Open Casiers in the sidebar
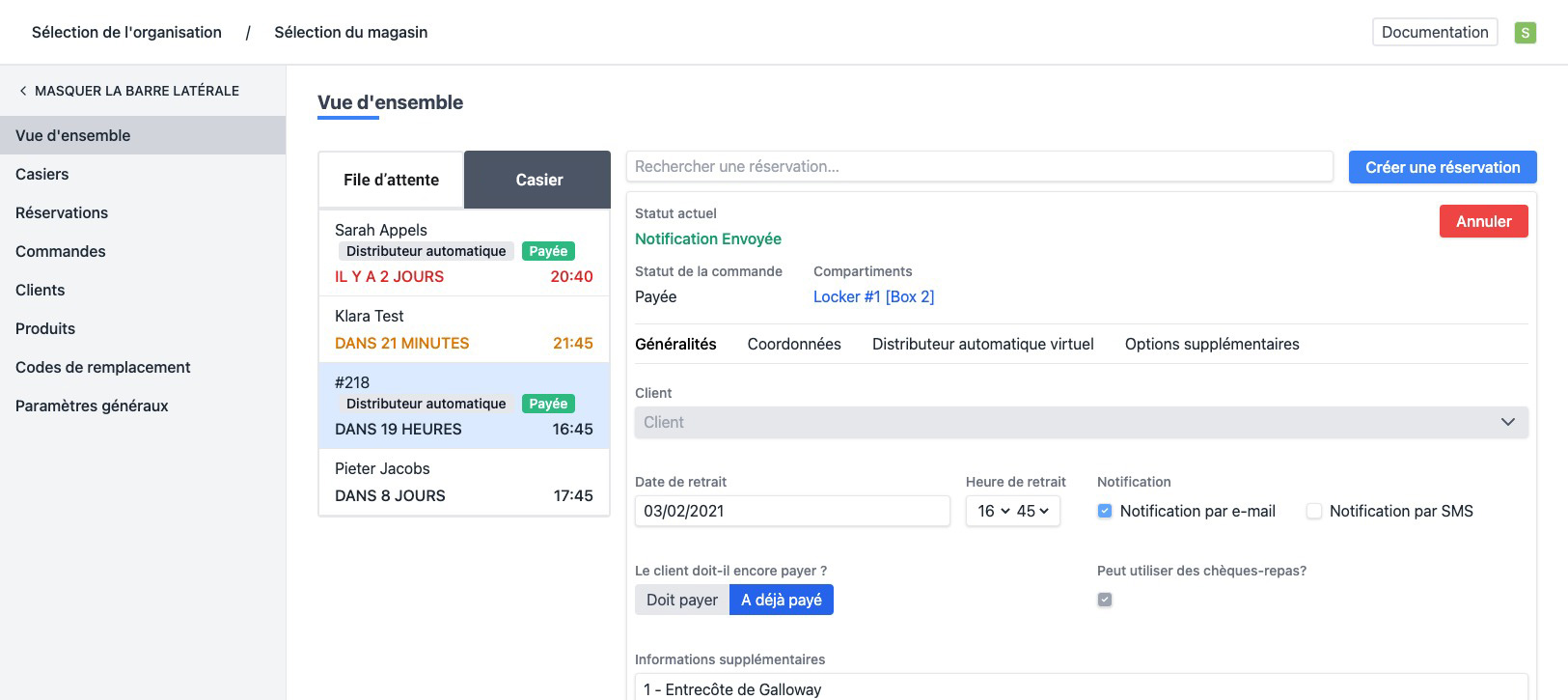The width and height of the screenshot is (1568, 700). (x=42, y=174)
